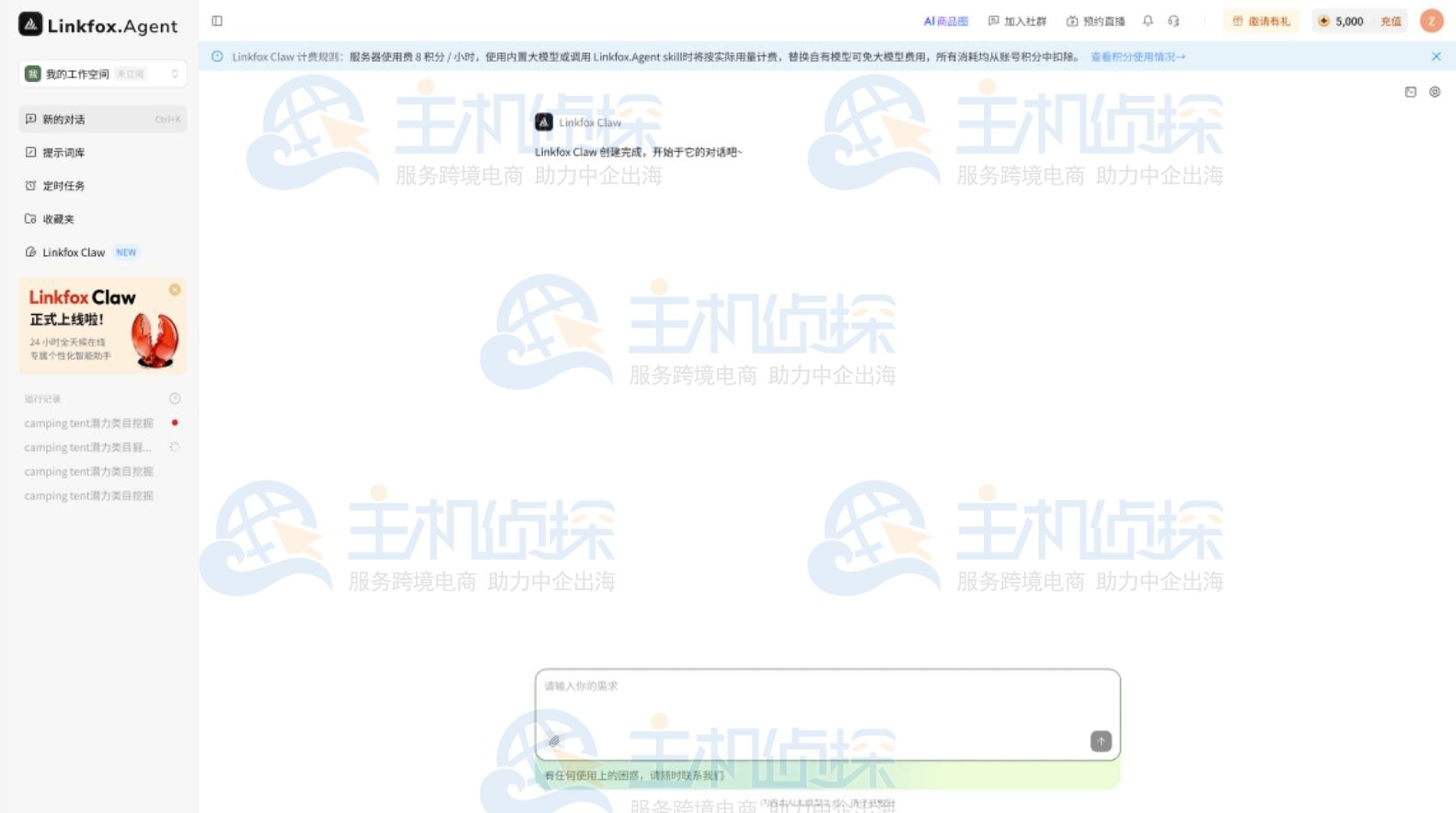Click 加入社群 to join the community

pyautogui.click(x=1017, y=21)
